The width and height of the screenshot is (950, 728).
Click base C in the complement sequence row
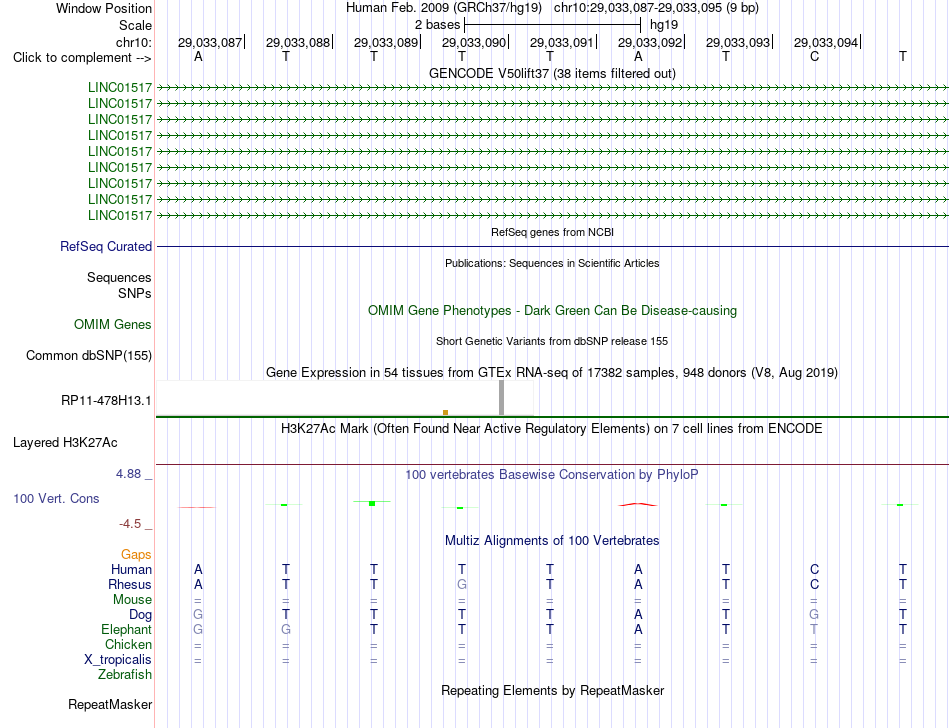tap(814, 56)
